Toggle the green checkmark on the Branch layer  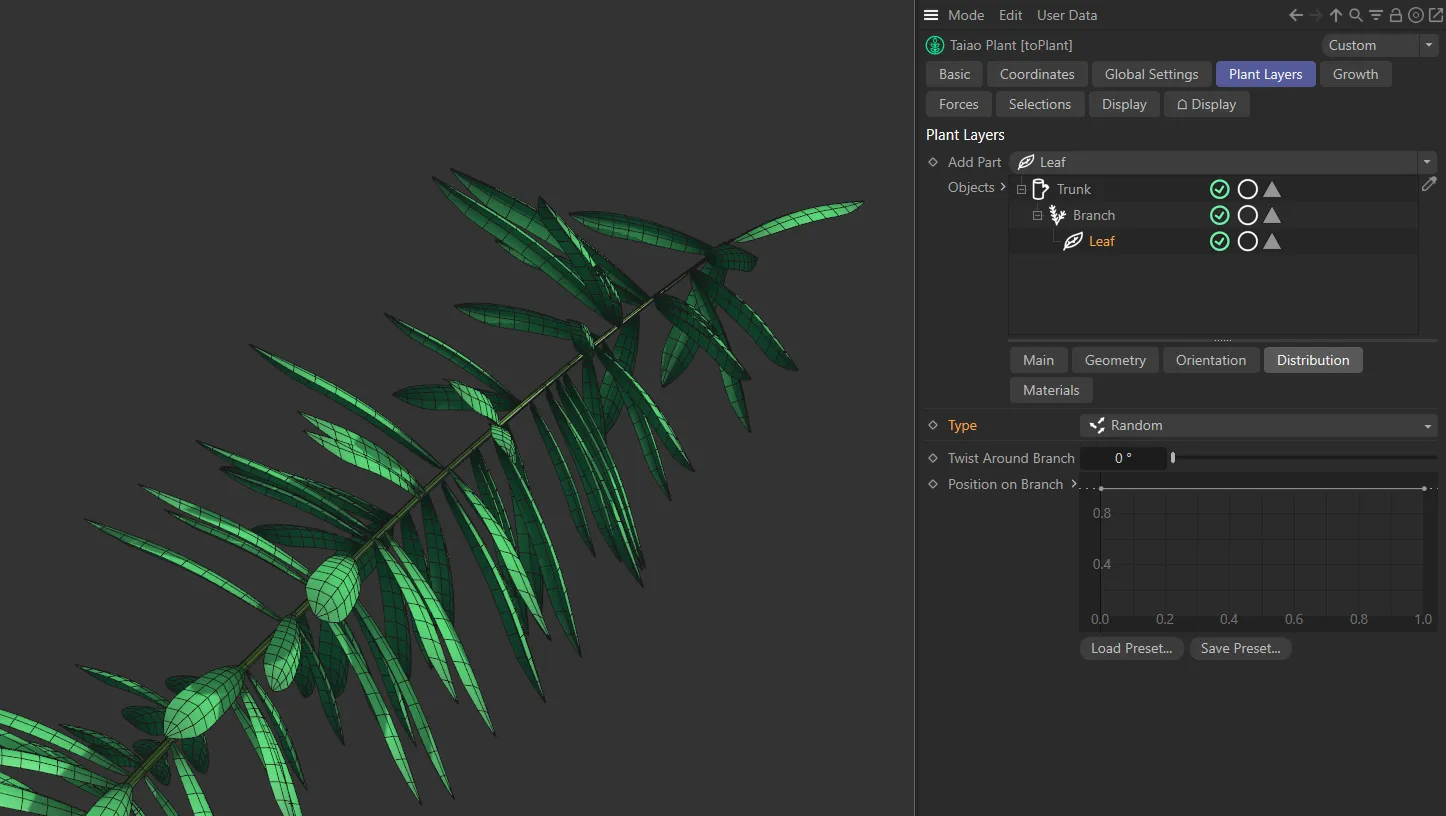click(1219, 215)
